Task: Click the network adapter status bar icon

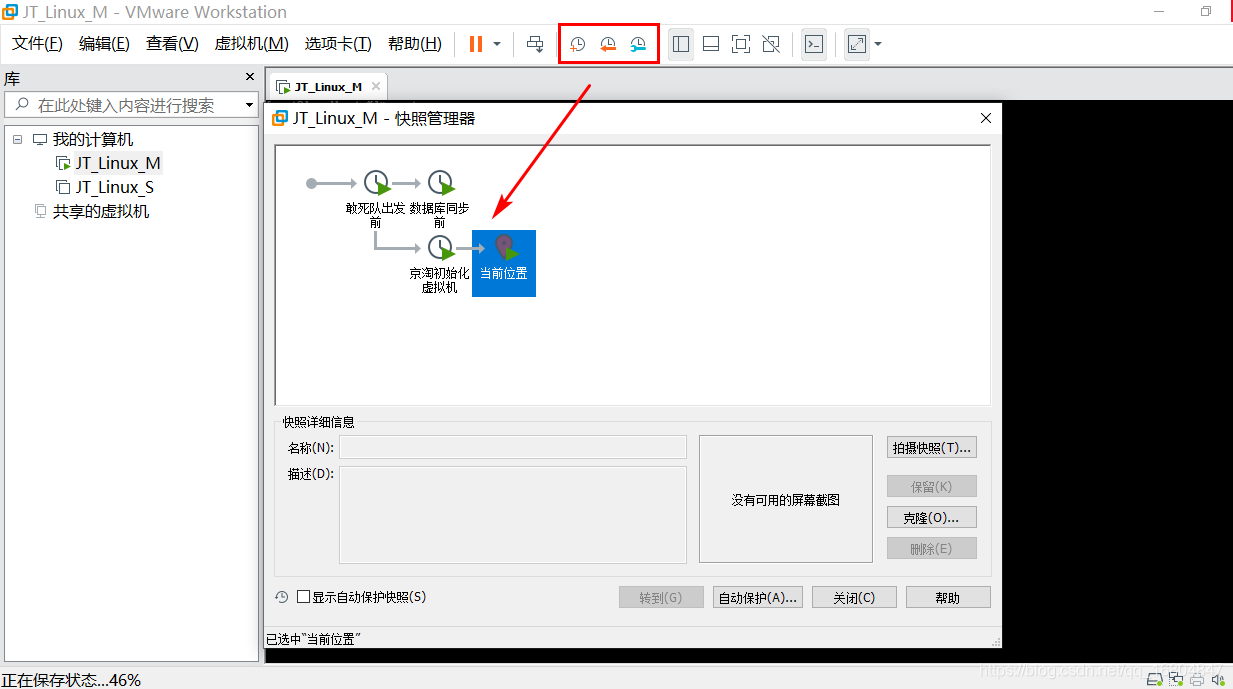Action: click(1174, 680)
